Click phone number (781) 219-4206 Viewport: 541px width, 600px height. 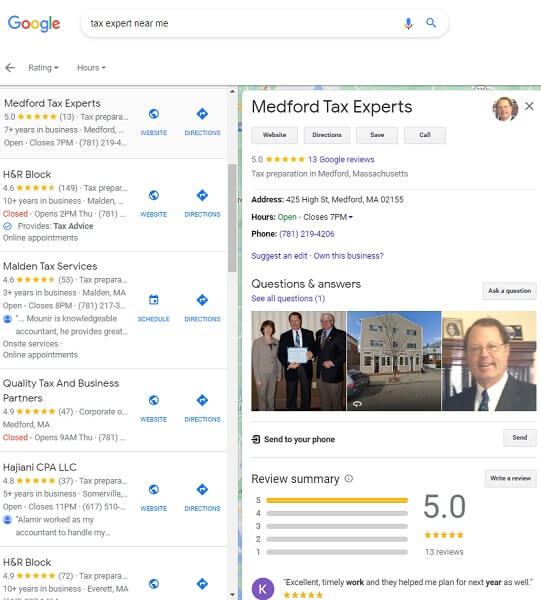click(x=306, y=234)
